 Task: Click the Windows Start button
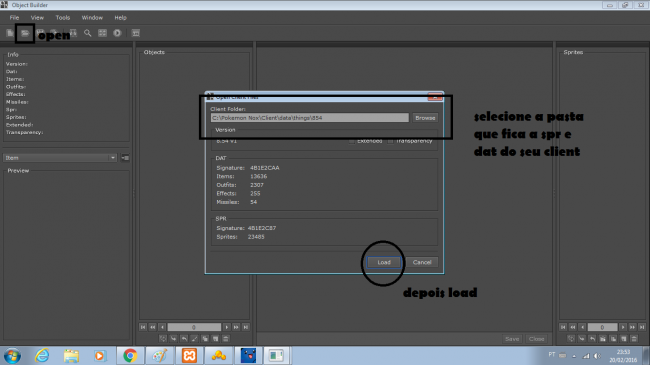click(x=12, y=356)
